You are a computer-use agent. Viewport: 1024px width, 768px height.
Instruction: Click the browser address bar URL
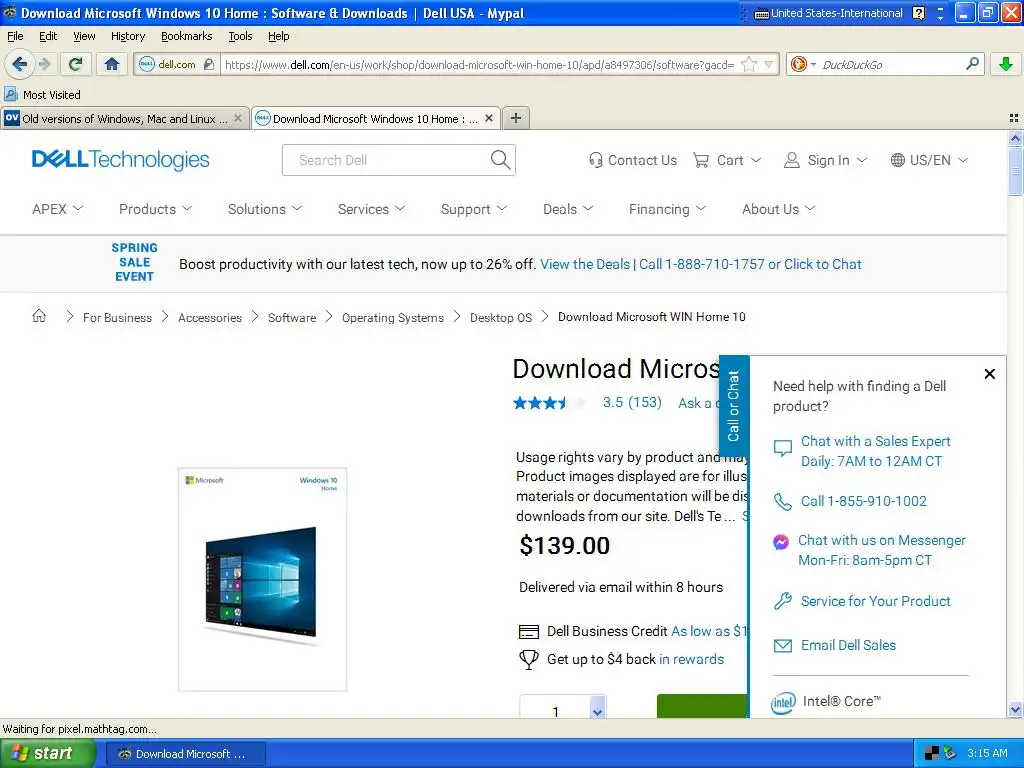(479, 64)
